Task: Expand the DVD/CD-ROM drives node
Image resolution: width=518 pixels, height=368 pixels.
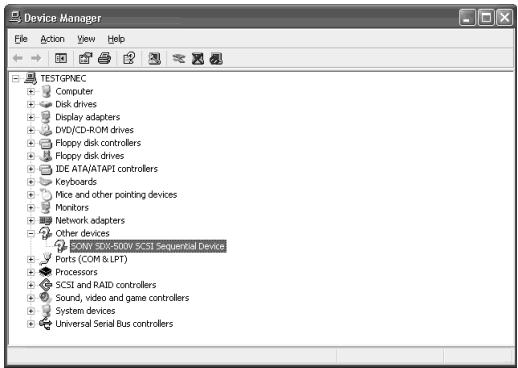Action: click(x=31, y=130)
